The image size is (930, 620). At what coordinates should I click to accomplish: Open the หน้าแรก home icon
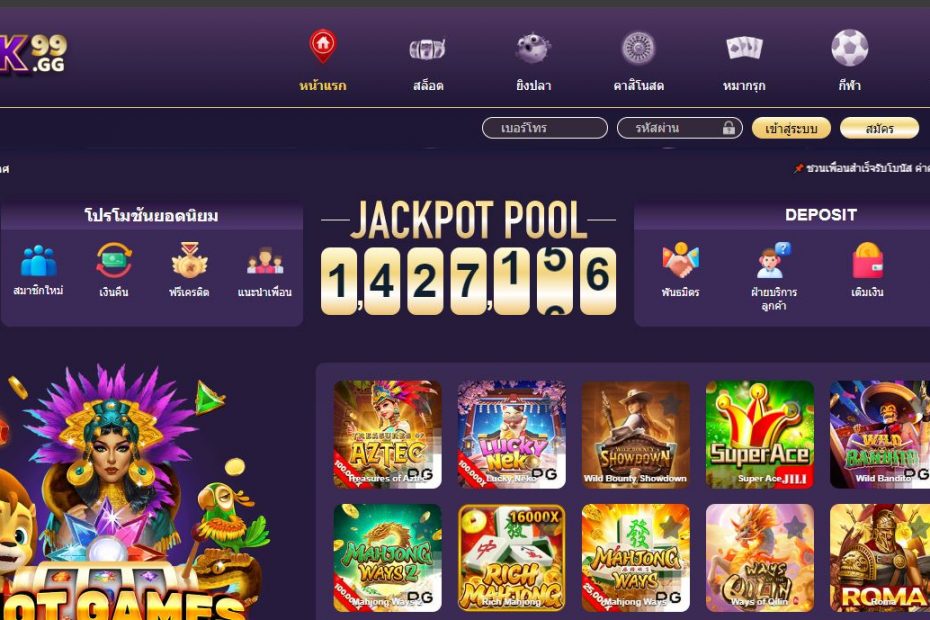pyautogui.click(x=323, y=46)
